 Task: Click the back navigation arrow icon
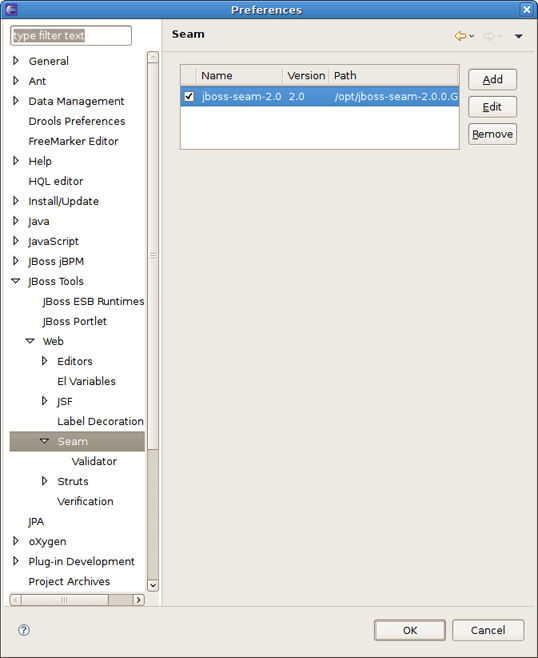click(x=460, y=36)
